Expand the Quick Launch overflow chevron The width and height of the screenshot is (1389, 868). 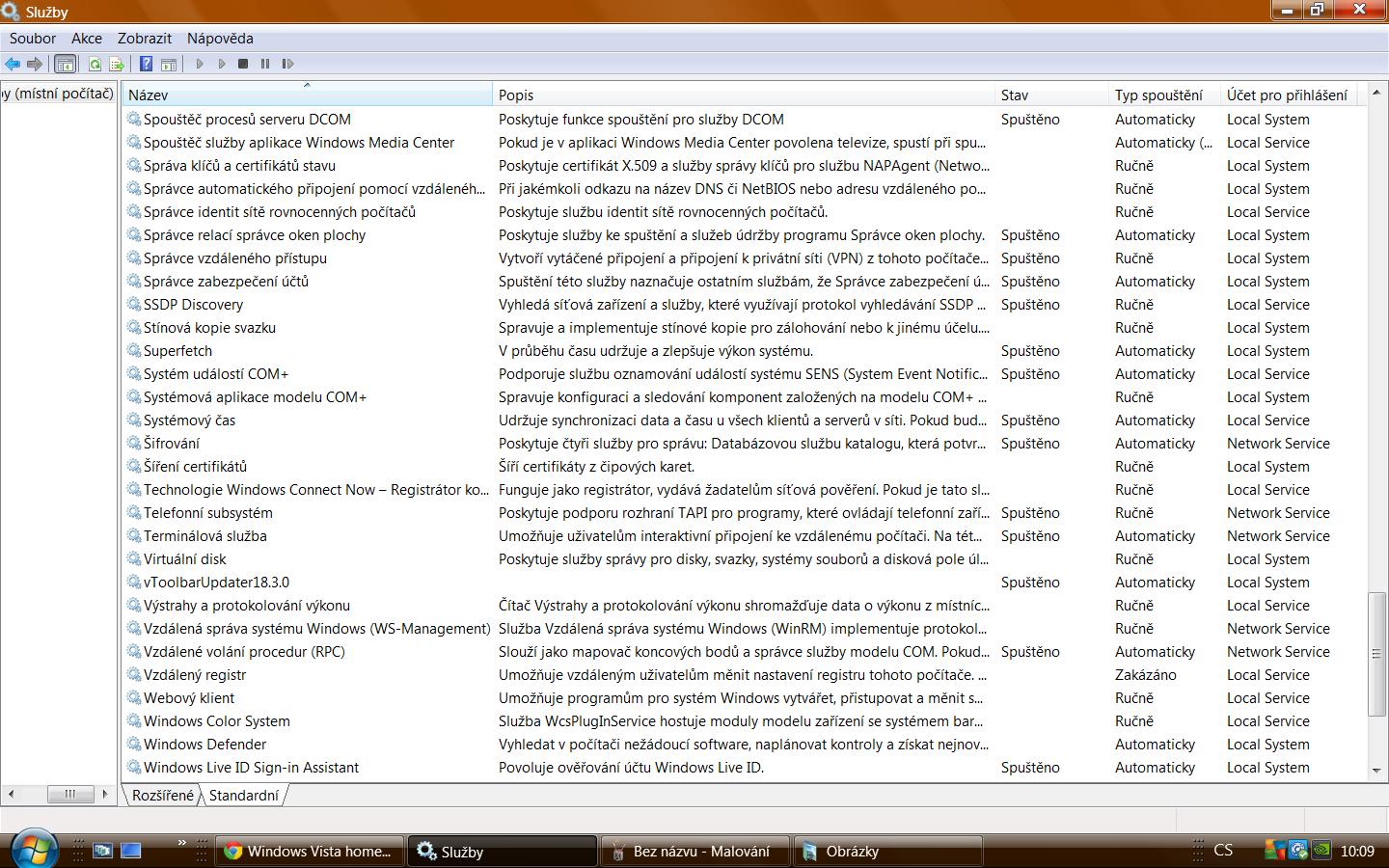181,844
